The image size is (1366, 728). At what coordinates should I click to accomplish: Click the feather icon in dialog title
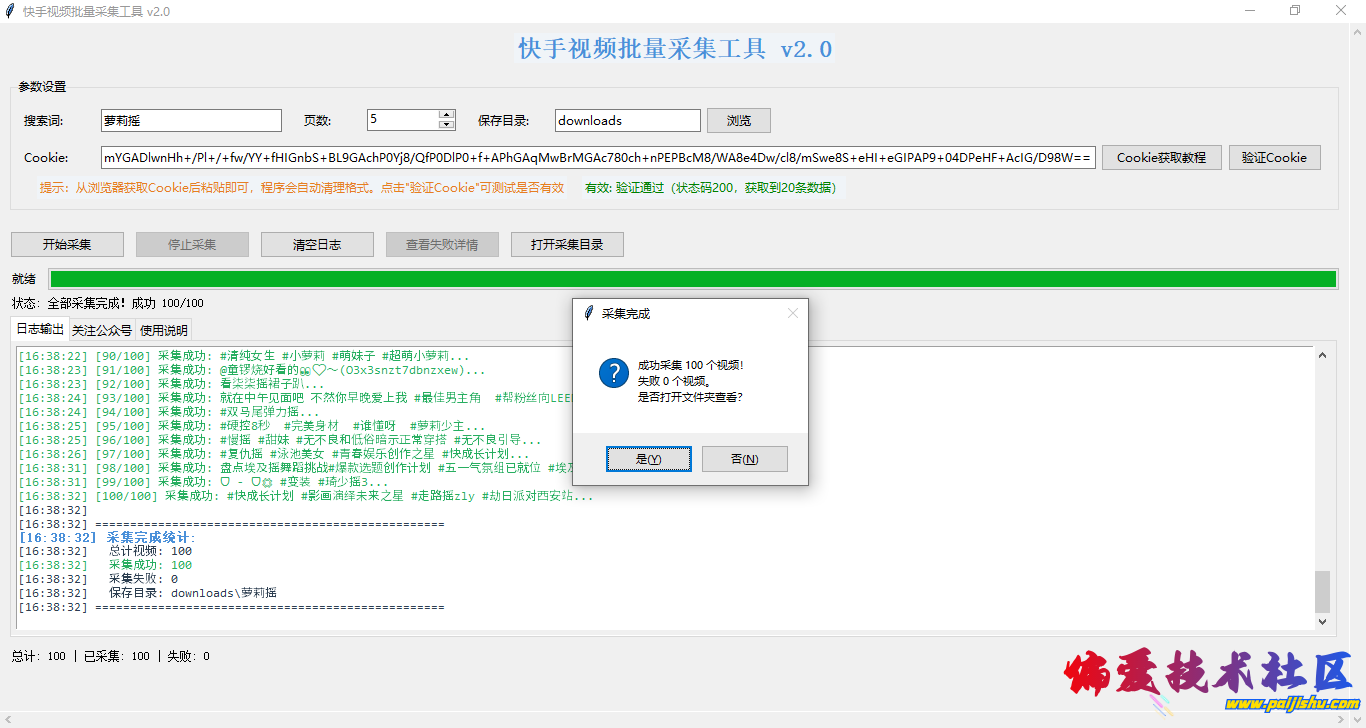[589, 313]
